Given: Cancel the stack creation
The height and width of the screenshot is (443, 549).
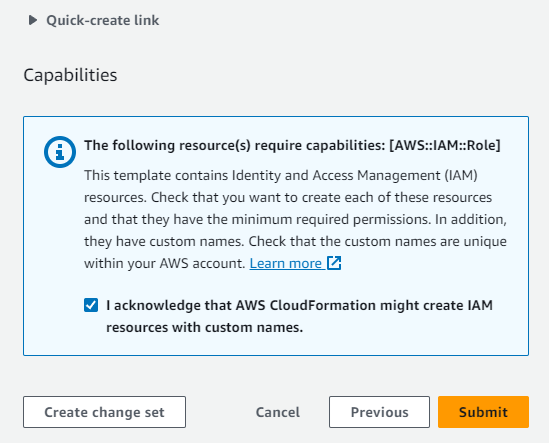Looking at the screenshot, I should pos(278,412).
